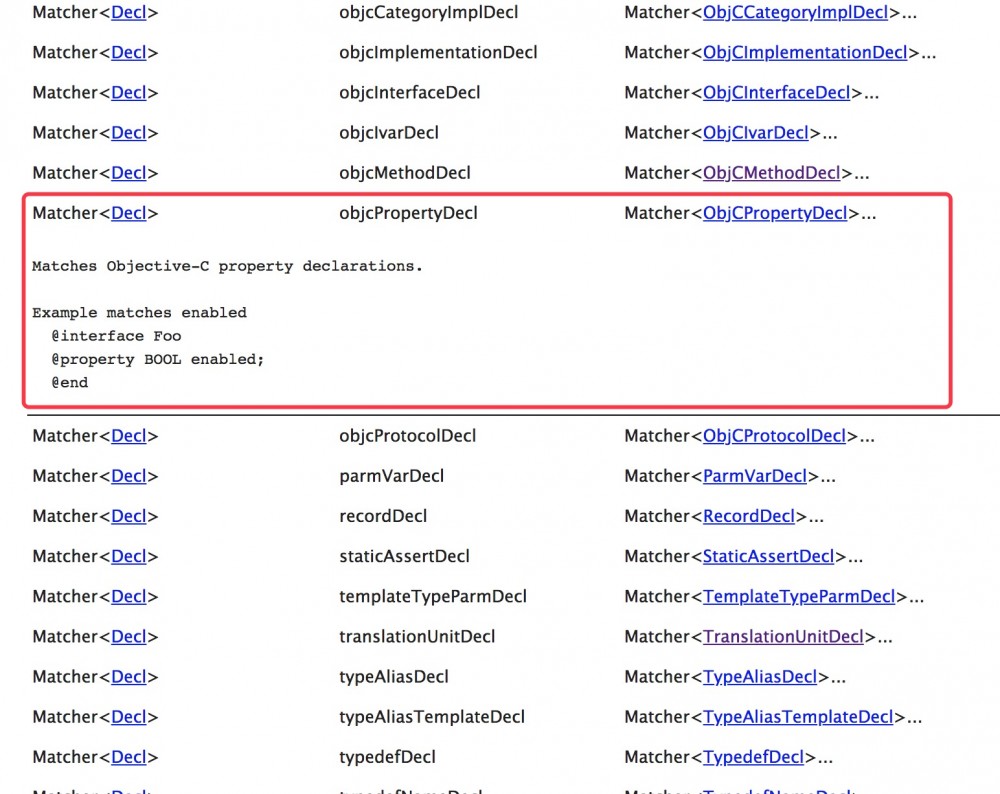Click Decl link in objcCategoryImplDecl row
Screen dimensions: 1000x794
click(x=129, y=13)
